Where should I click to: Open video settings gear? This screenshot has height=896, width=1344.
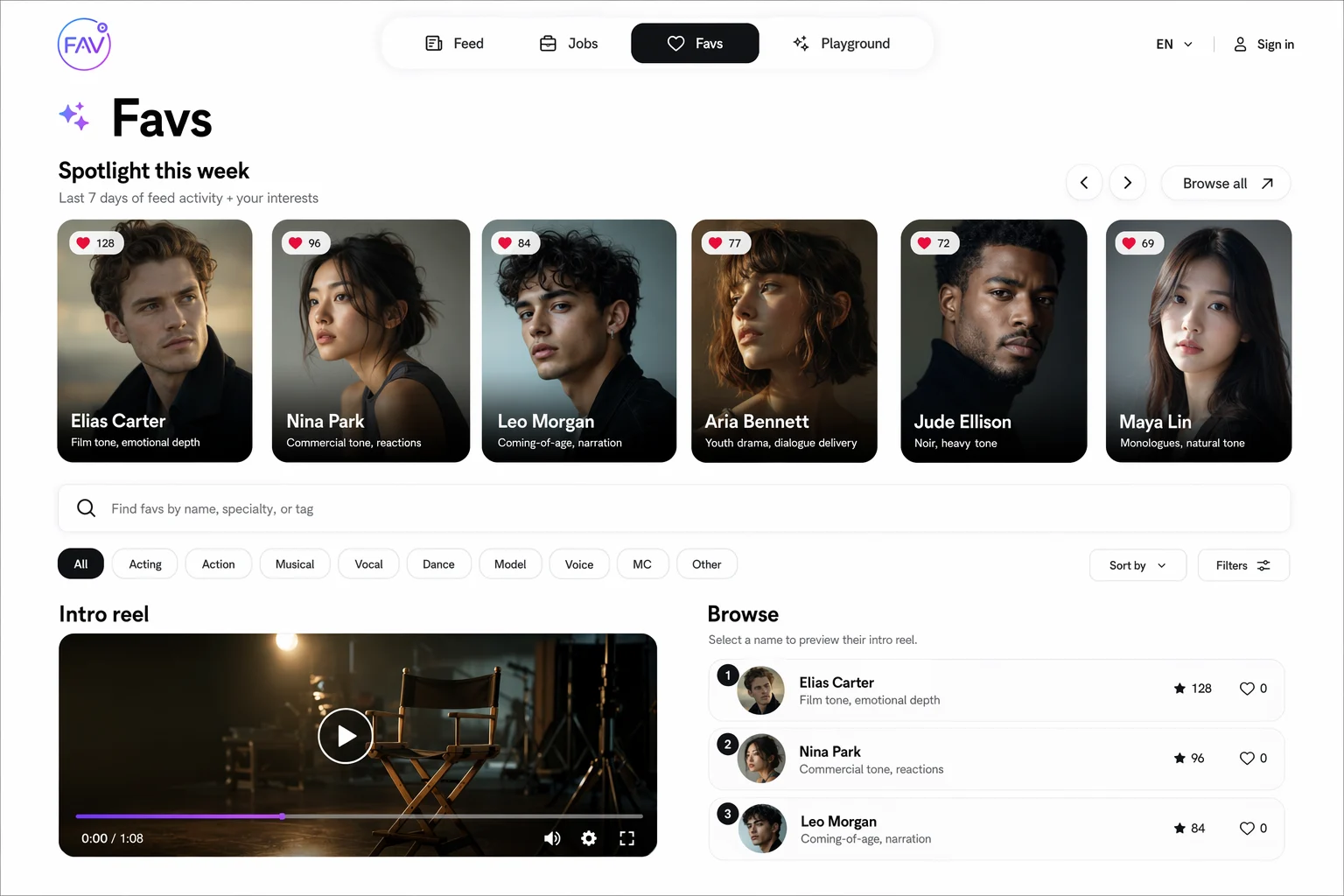(589, 838)
